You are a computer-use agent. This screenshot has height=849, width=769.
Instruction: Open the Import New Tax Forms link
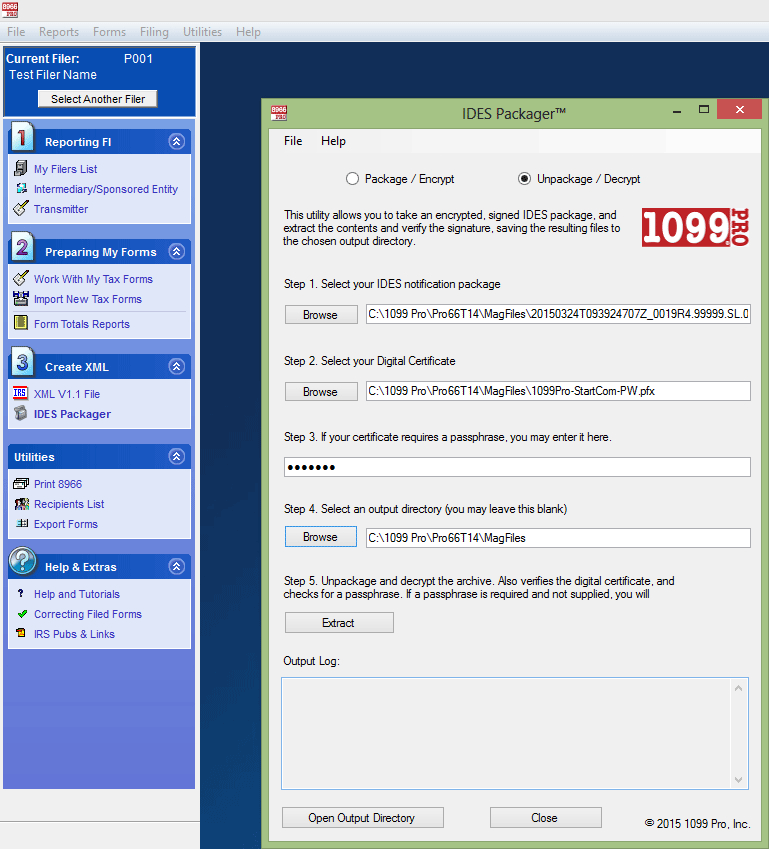pyautogui.click(x=88, y=299)
